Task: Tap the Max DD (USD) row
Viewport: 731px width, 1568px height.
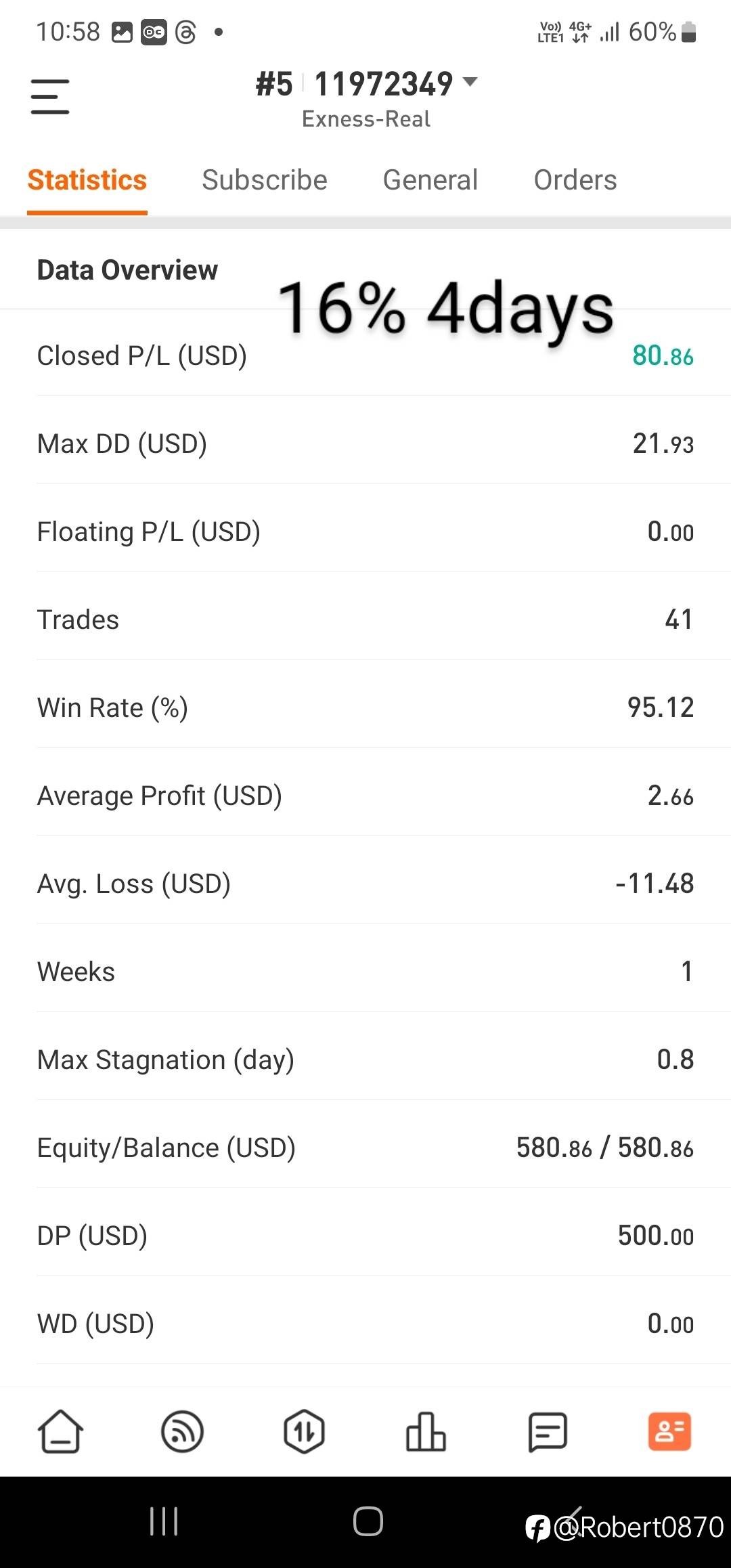Action: coord(365,443)
